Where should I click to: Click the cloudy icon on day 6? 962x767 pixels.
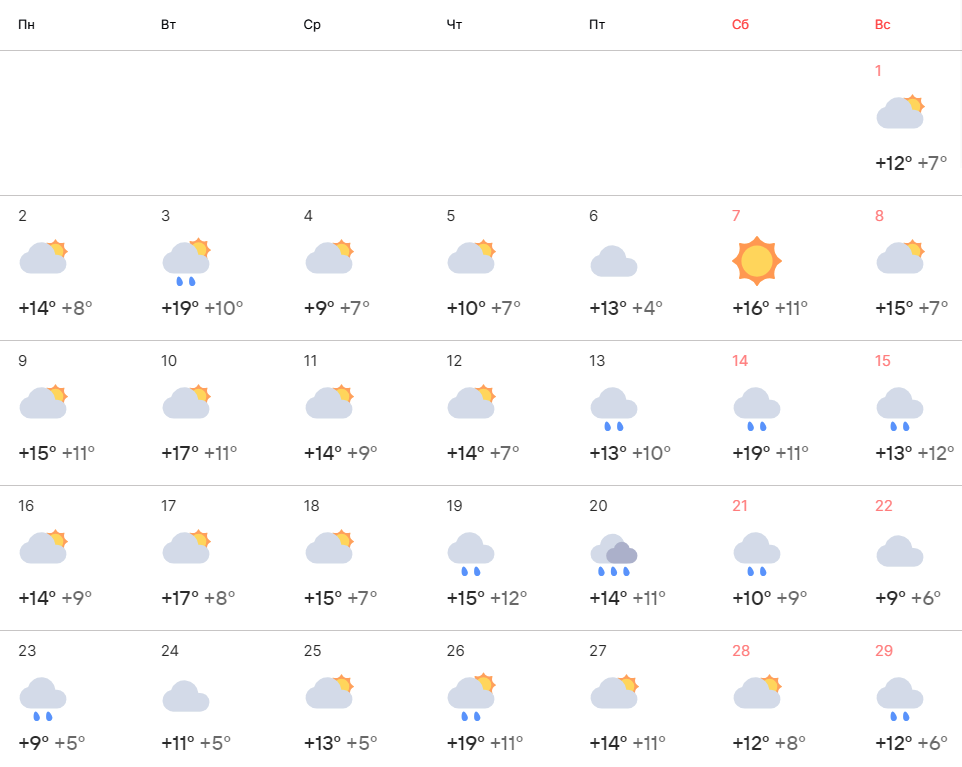[614, 262]
